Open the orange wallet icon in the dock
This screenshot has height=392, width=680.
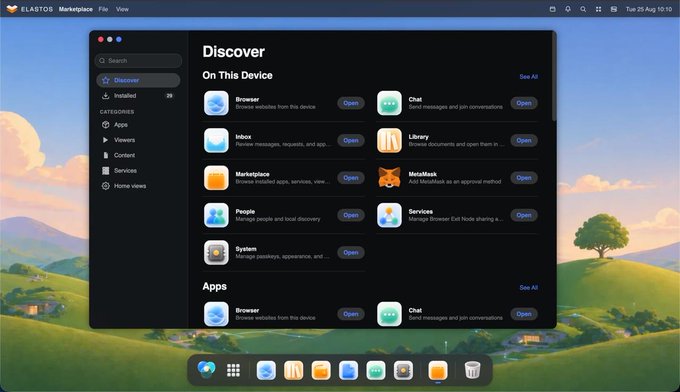(321, 371)
